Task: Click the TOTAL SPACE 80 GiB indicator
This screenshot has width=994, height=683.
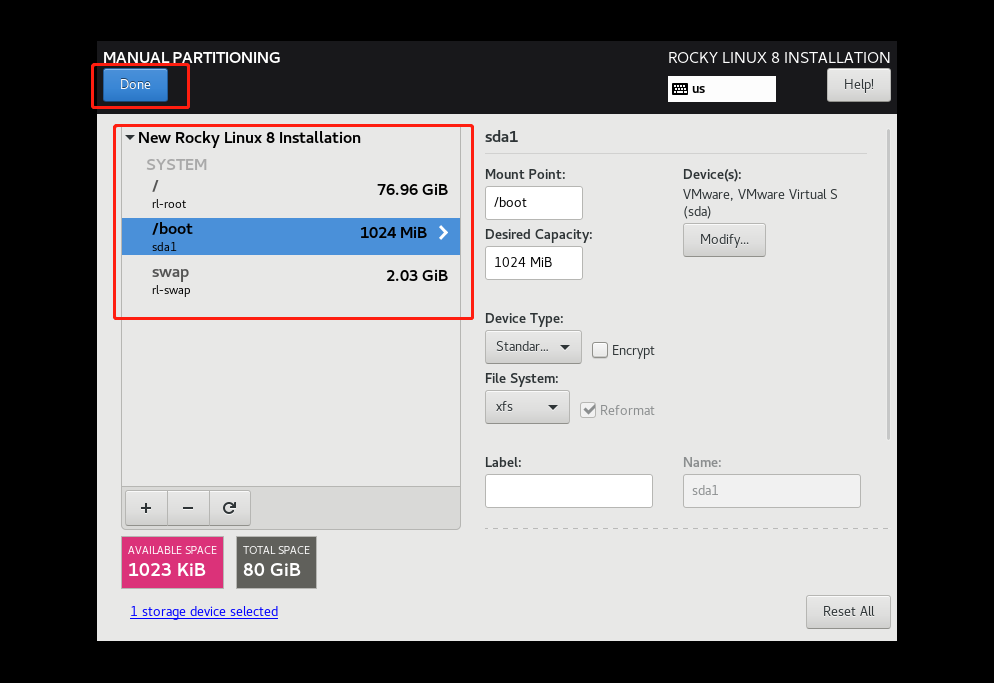Action: [x=276, y=563]
